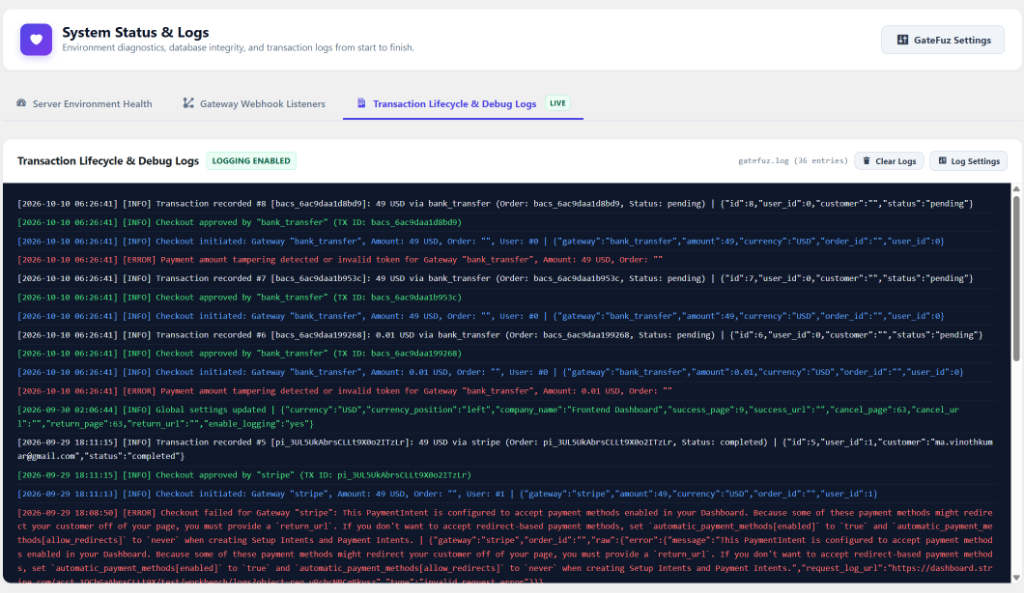Image resolution: width=1024 pixels, height=593 pixels.
Task: Click the Gateway Webhook Listeners graph icon
Action: click(x=188, y=103)
